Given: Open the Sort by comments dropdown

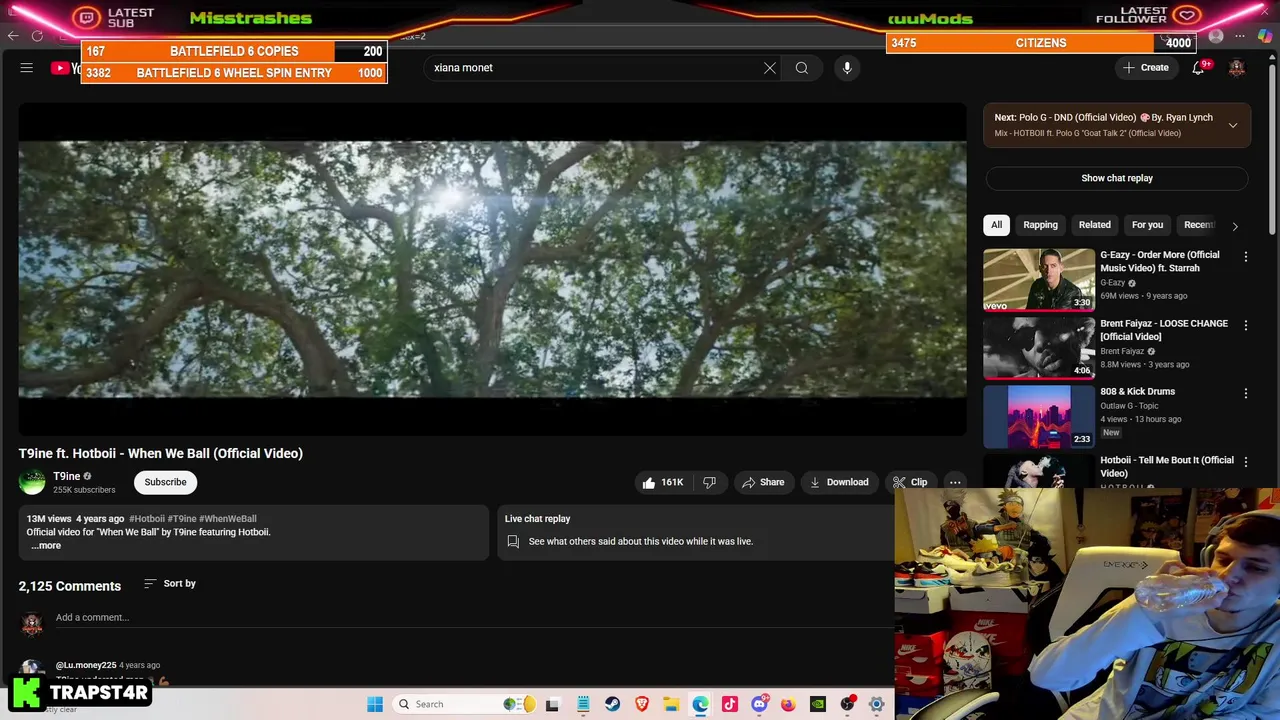Looking at the screenshot, I should [170, 583].
